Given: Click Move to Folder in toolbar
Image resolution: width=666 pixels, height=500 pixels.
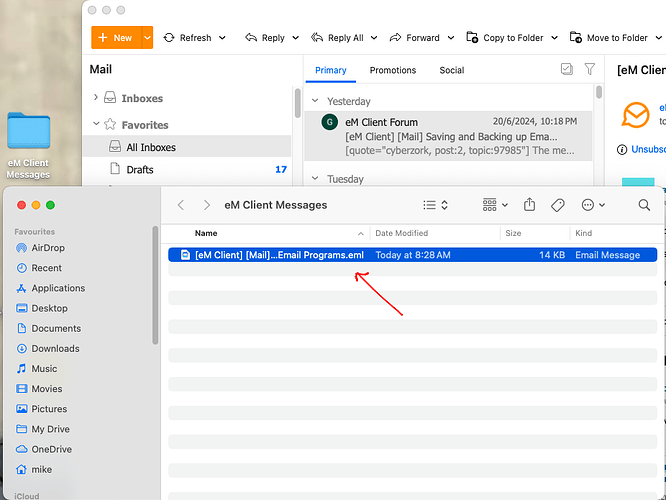Looking at the screenshot, I should click(609, 38).
